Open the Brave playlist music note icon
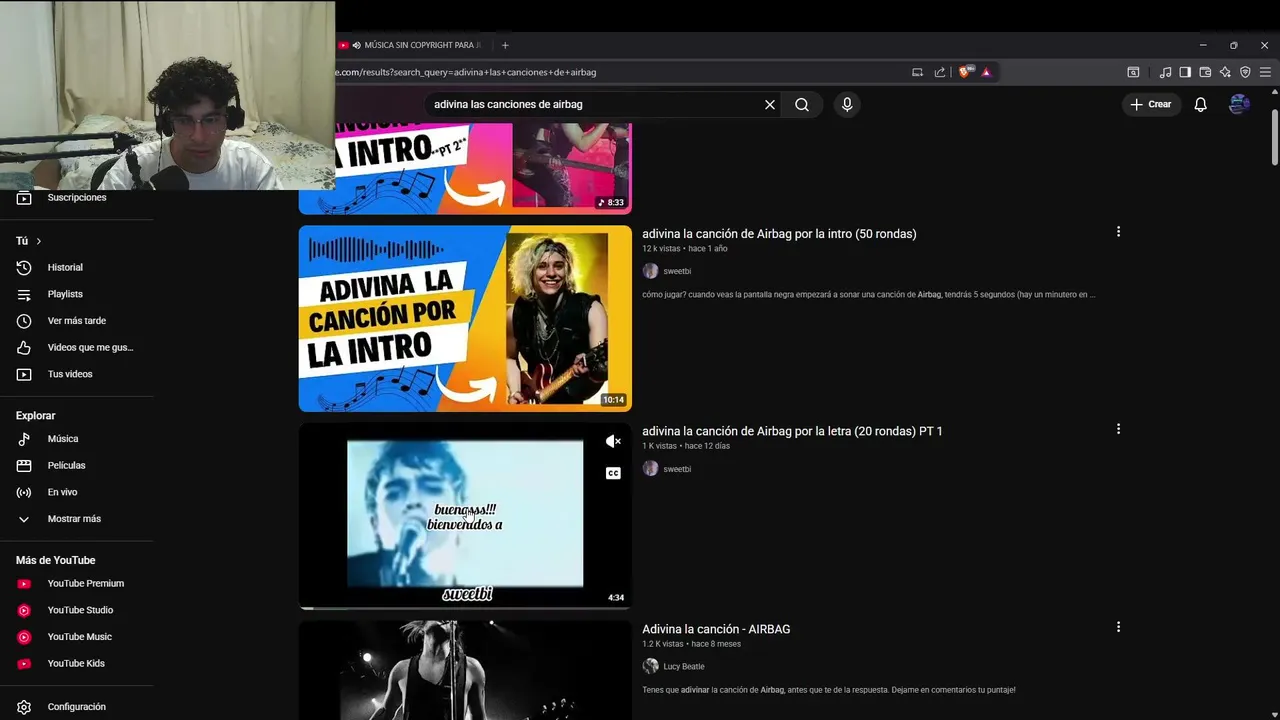This screenshot has width=1280, height=720. click(1165, 72)
